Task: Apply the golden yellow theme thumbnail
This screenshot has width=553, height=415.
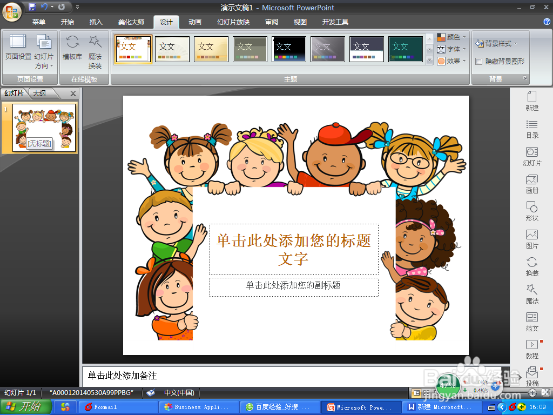Action: click(x=211, y=49)
